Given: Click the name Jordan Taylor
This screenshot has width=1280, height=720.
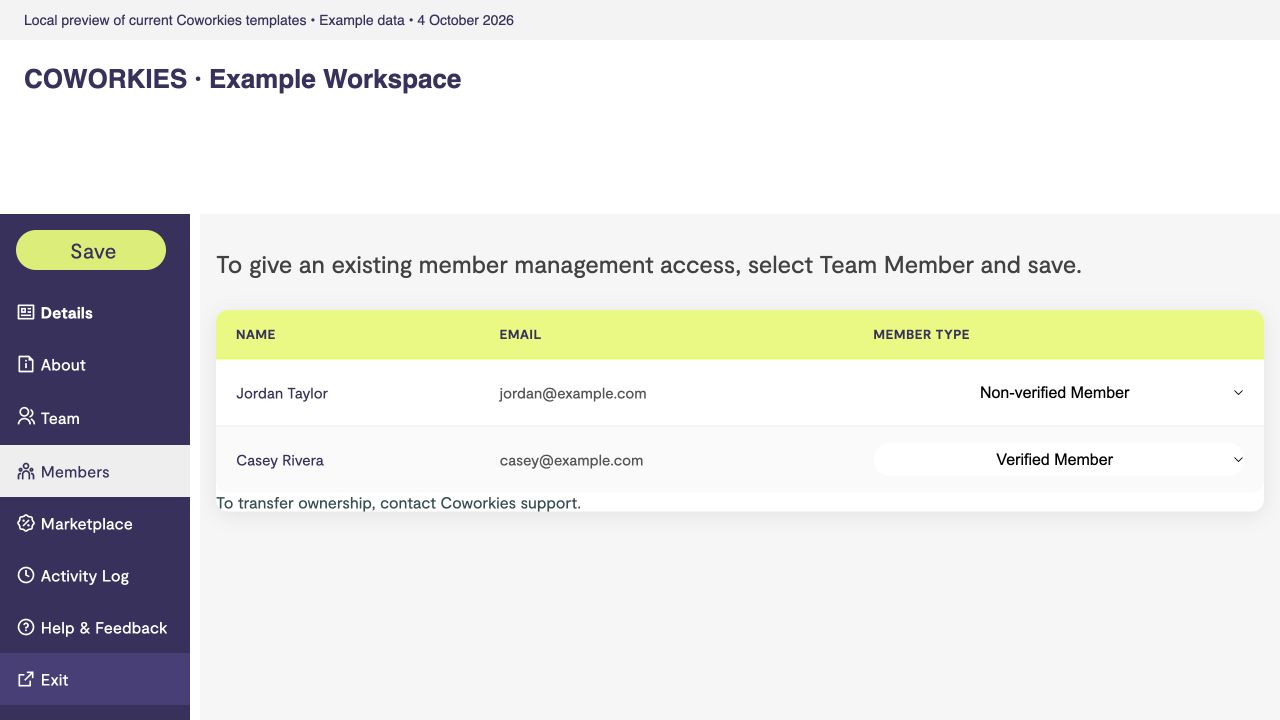Looking at the screenshot, I should pyautogui.click(x=282, y=393).
